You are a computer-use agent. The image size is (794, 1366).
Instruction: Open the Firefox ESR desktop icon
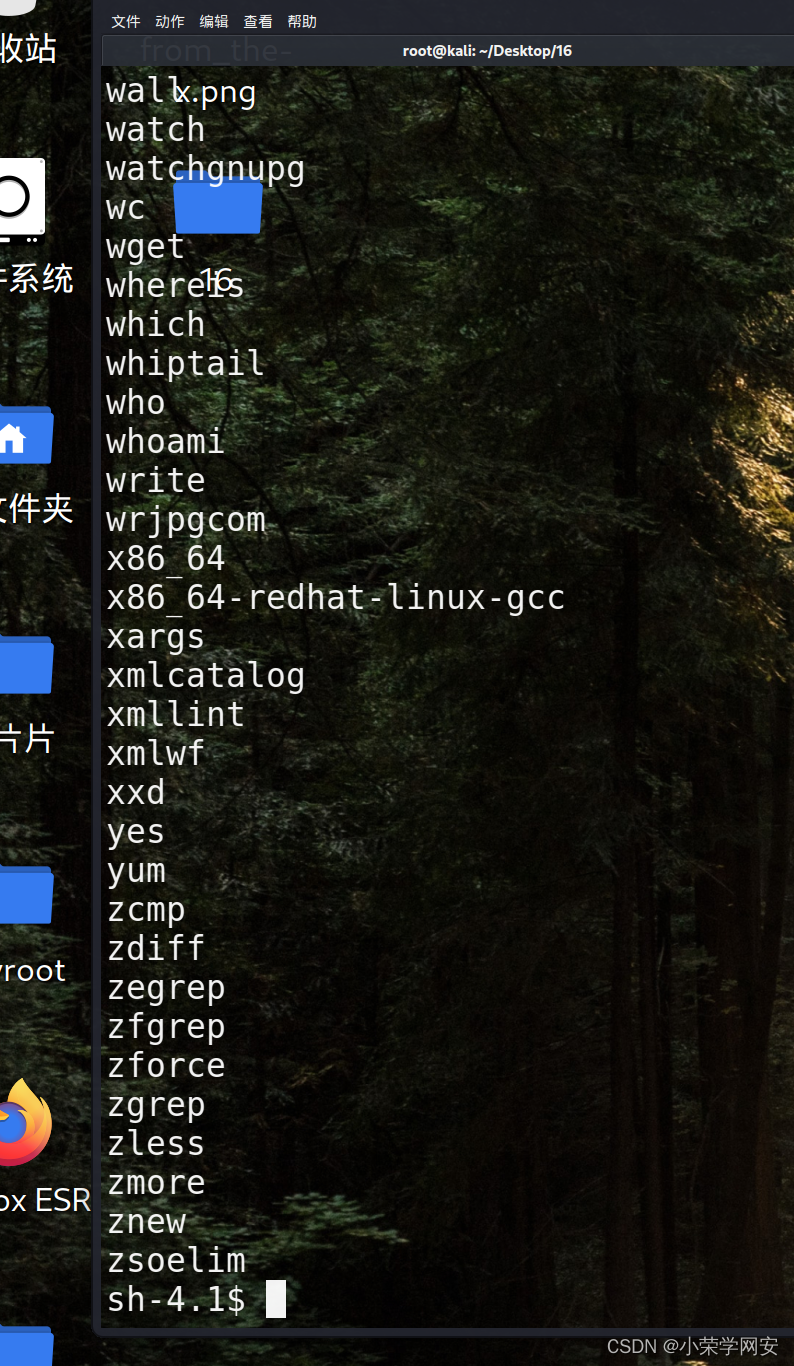click(24, 1122)
